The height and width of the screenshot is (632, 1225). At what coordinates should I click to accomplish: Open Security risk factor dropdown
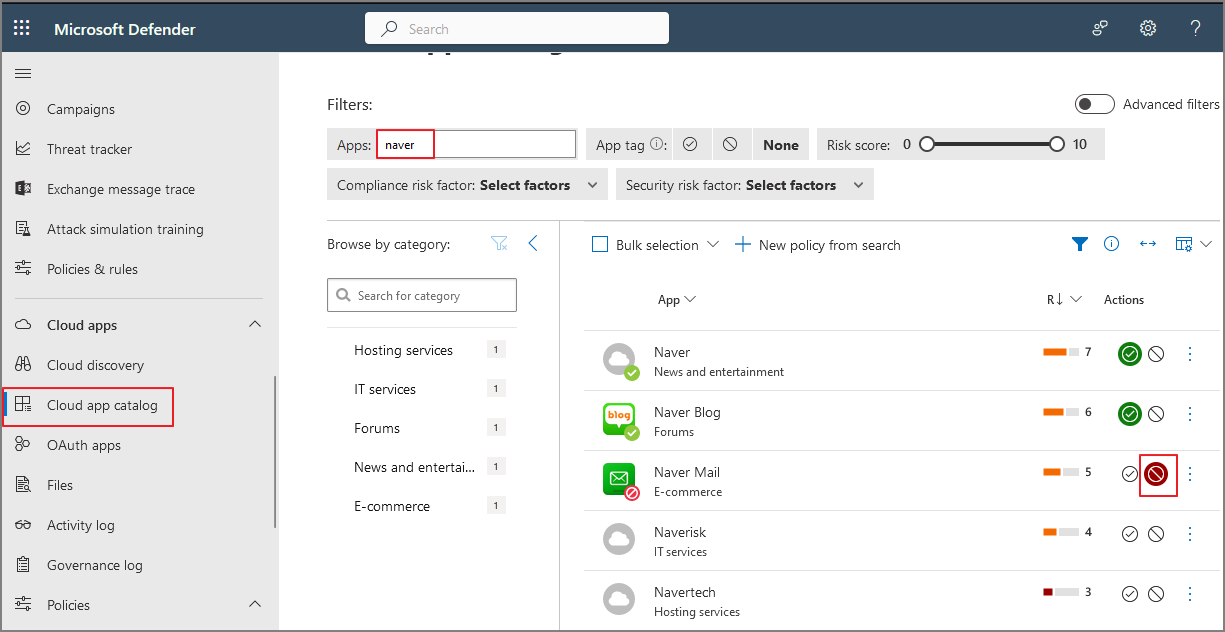click(x=745, y=184)
